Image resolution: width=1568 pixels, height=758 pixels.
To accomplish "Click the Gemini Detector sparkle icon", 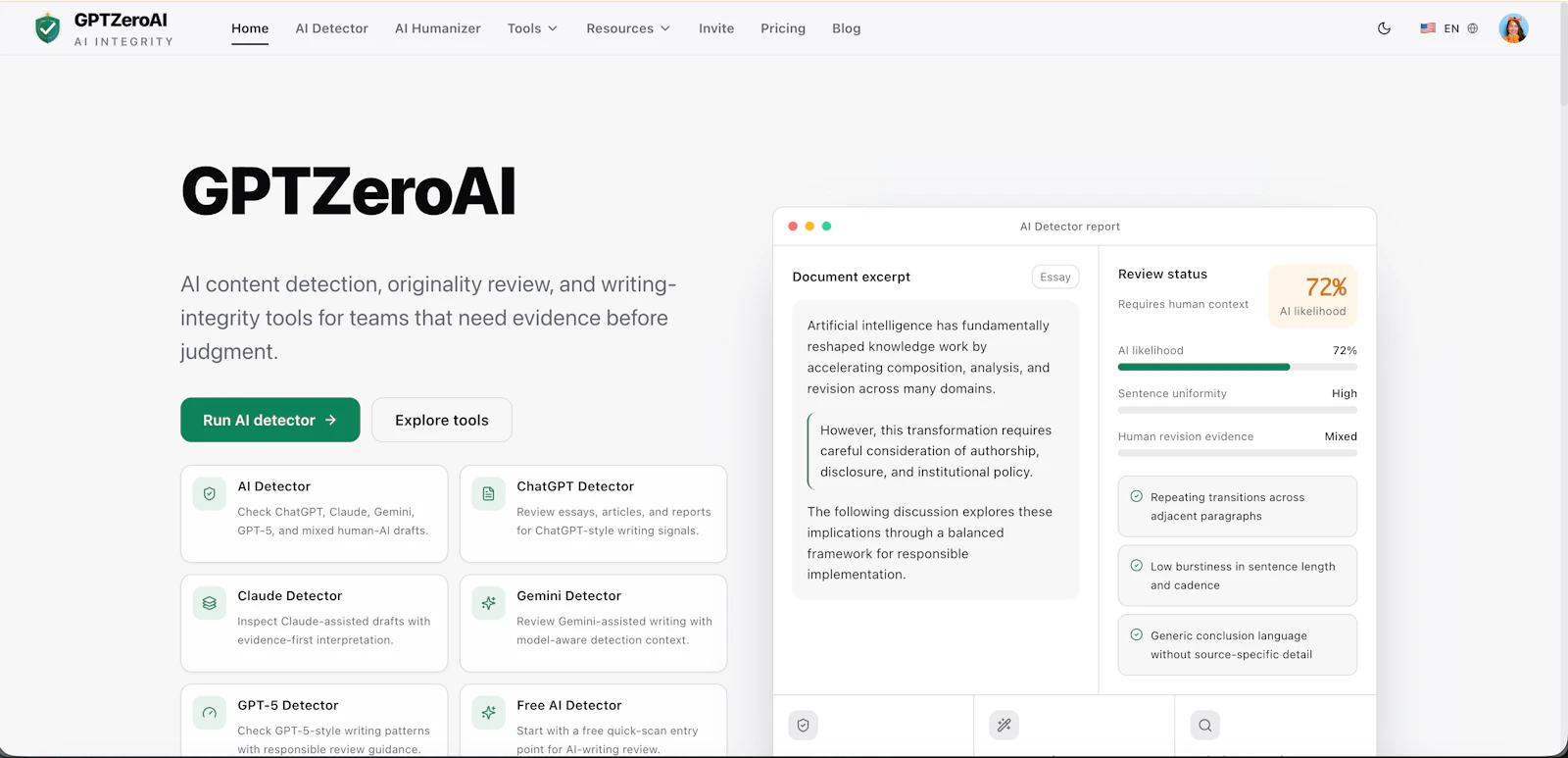I will point(488,604).
